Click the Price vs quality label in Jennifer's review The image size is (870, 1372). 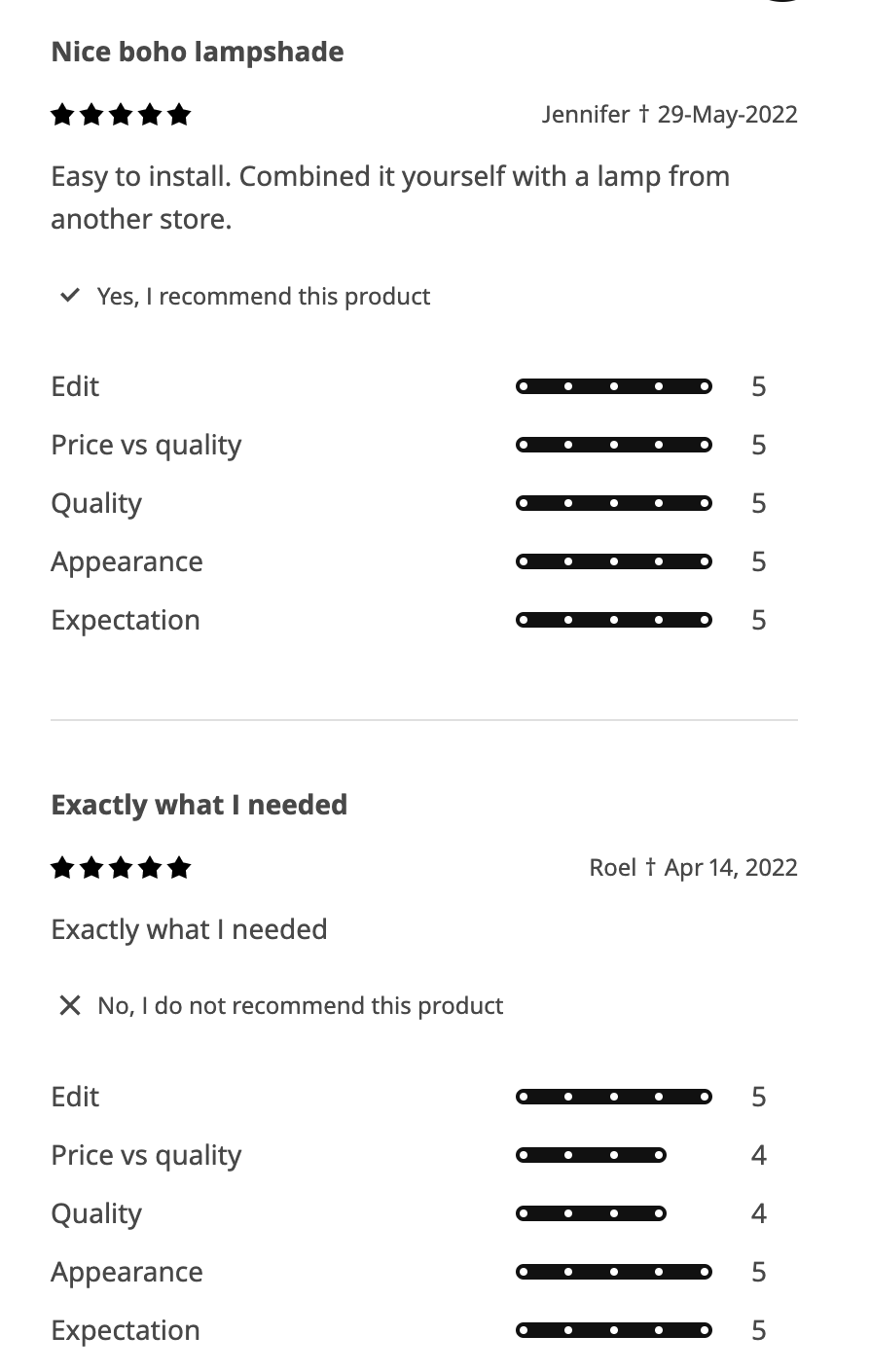(x=146, y=445)
